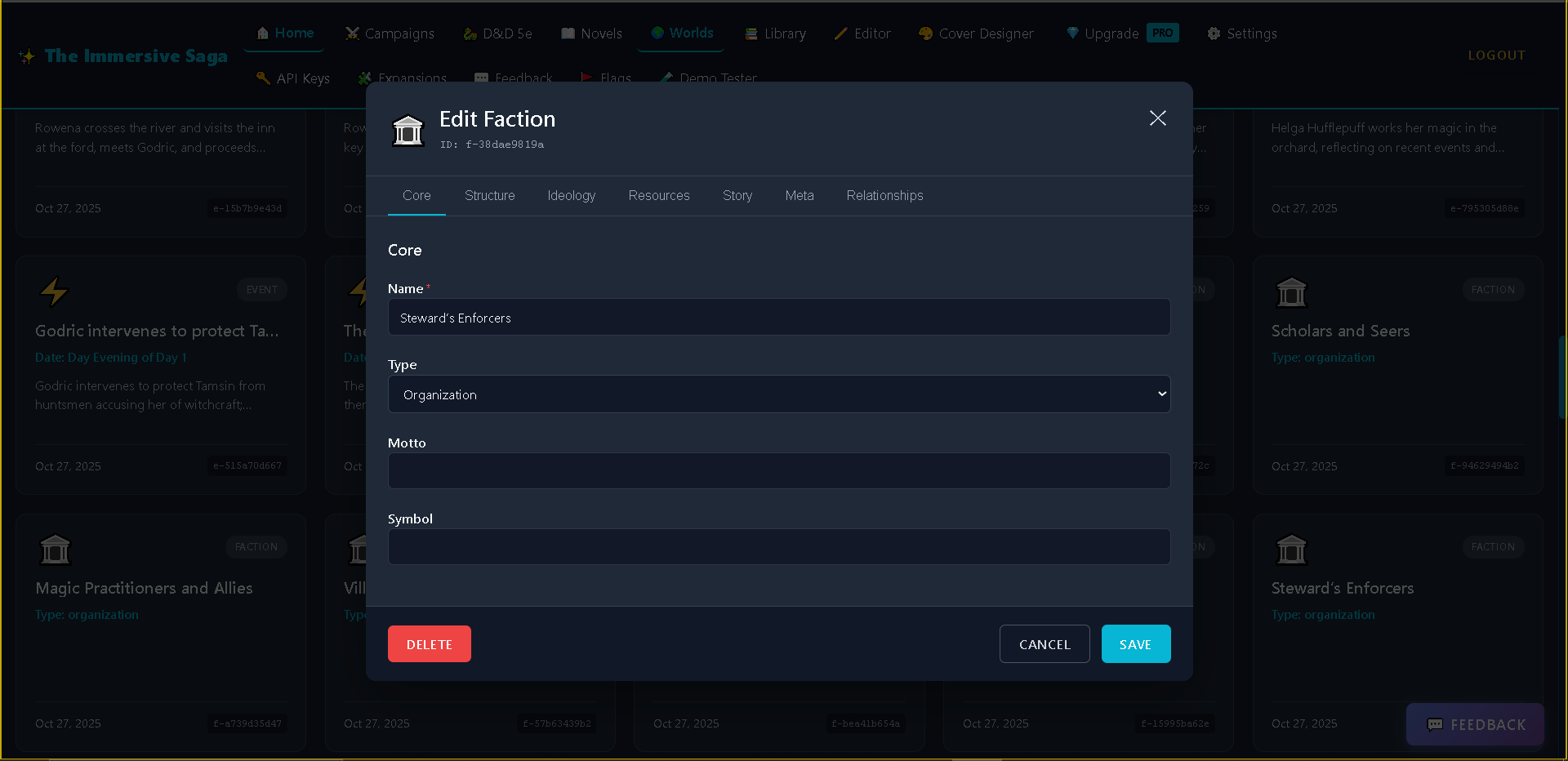Click the API Keys wrench icon
This screenshot has height=761, width=1568.
coord(263,78)
